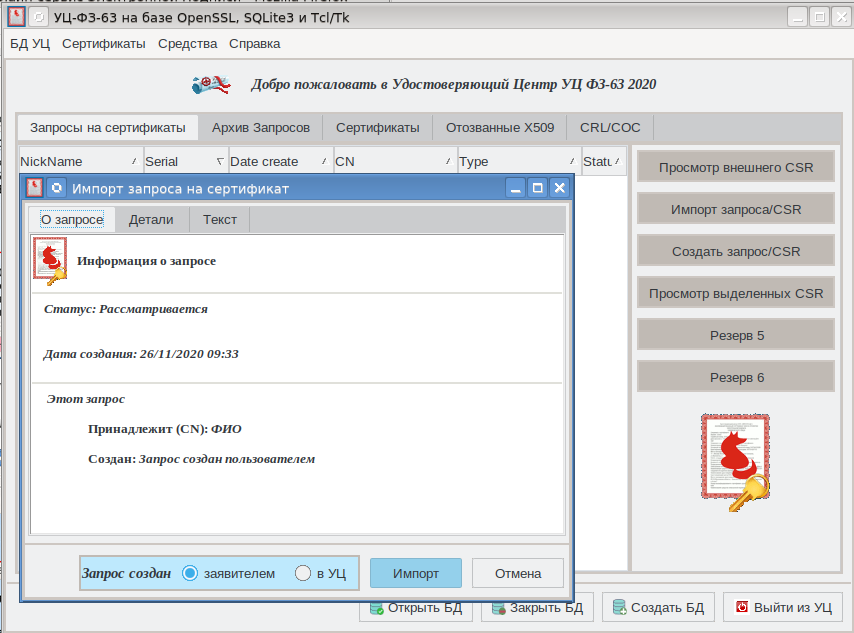Click the Отмена button
The width and height of the screenshot is (854, 633).
pos(518,573)
